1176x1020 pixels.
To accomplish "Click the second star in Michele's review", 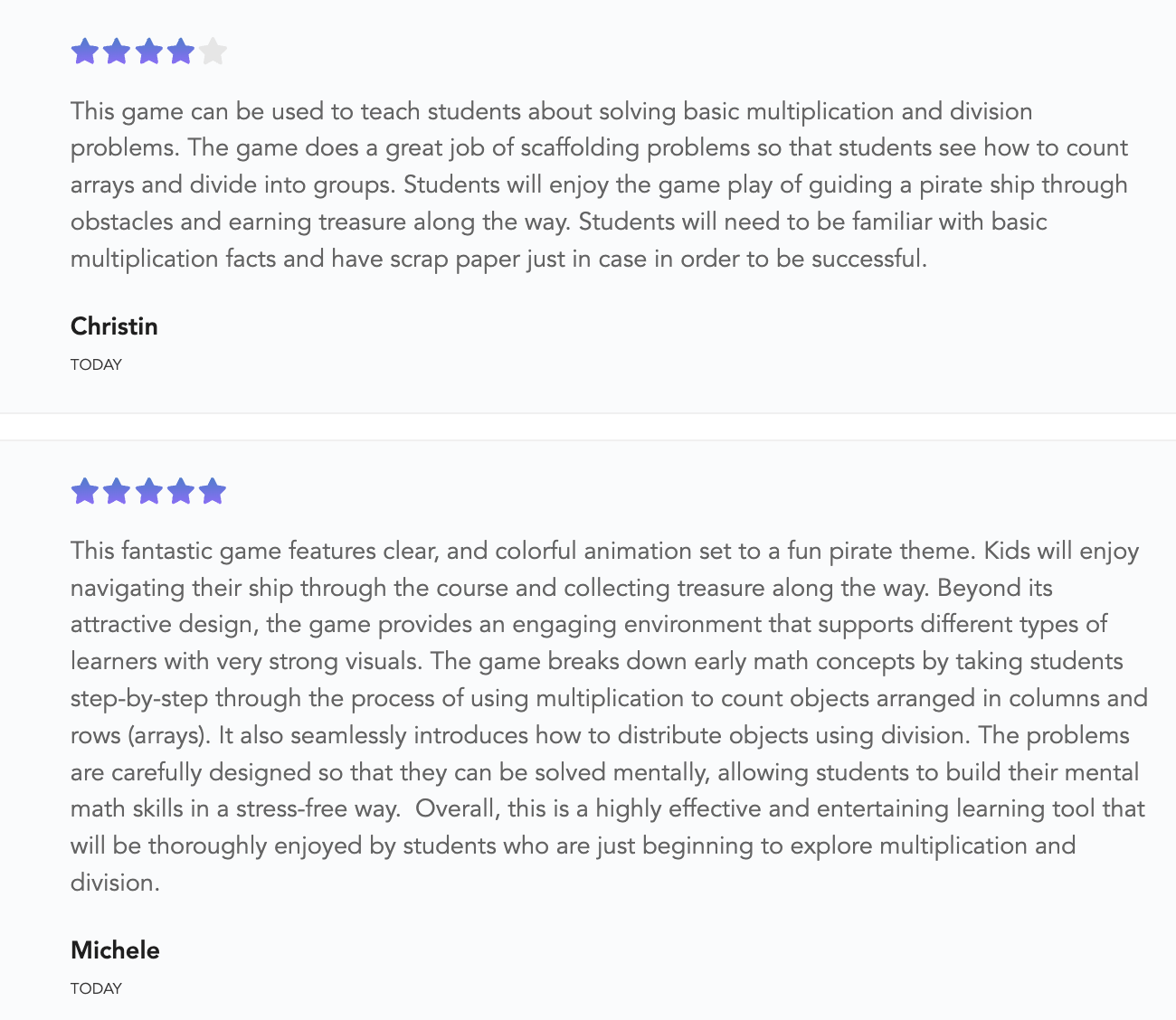I will (x=117, y=491).
